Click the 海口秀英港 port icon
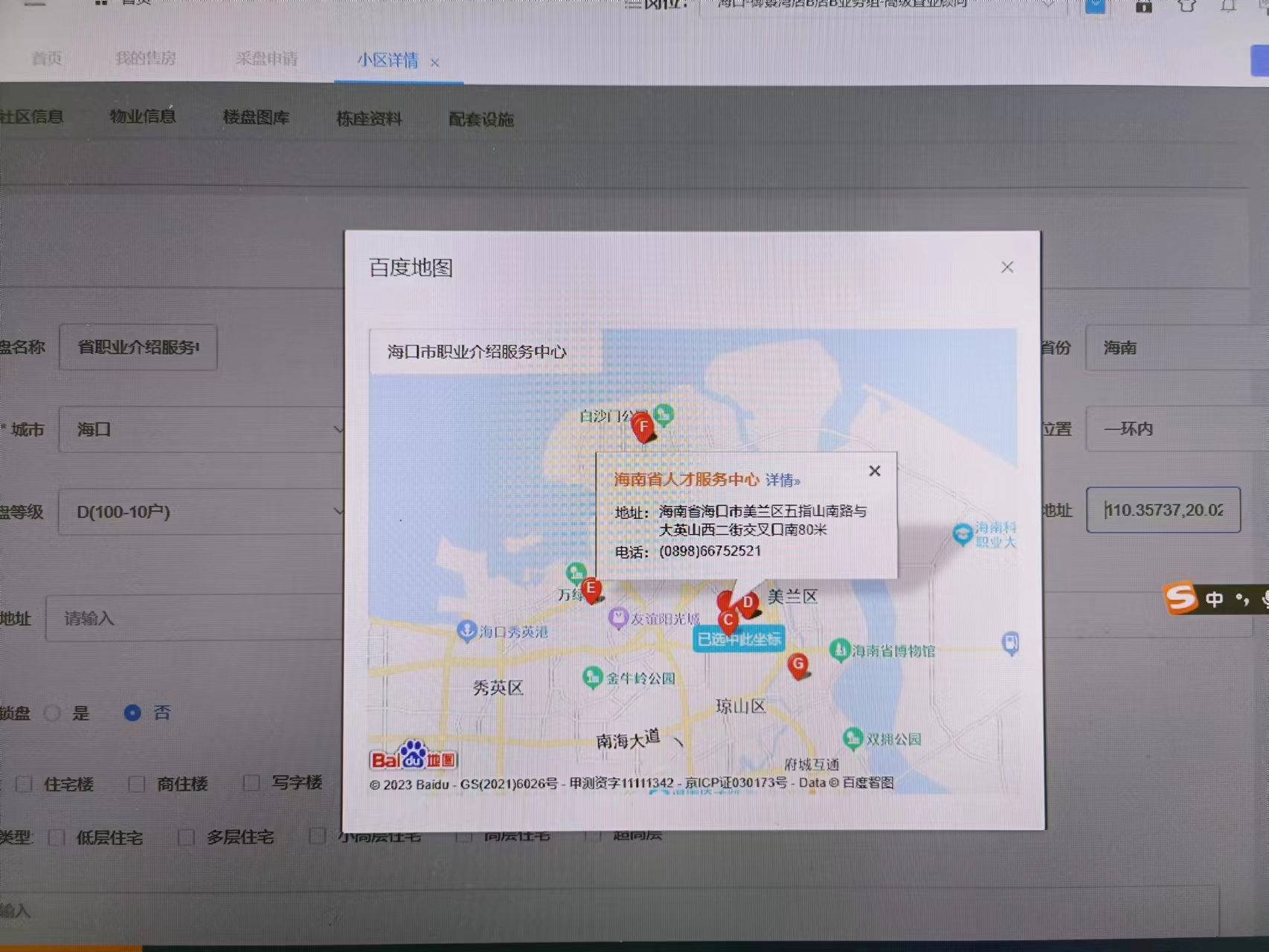1269x952 pixels. tap(466, 631)
